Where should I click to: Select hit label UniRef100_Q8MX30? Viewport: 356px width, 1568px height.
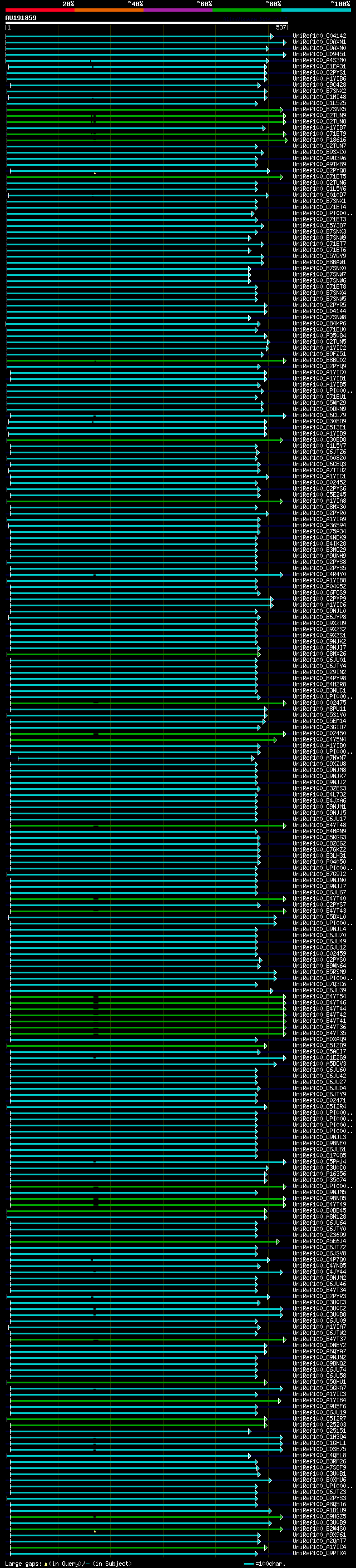tap(319, 507)
